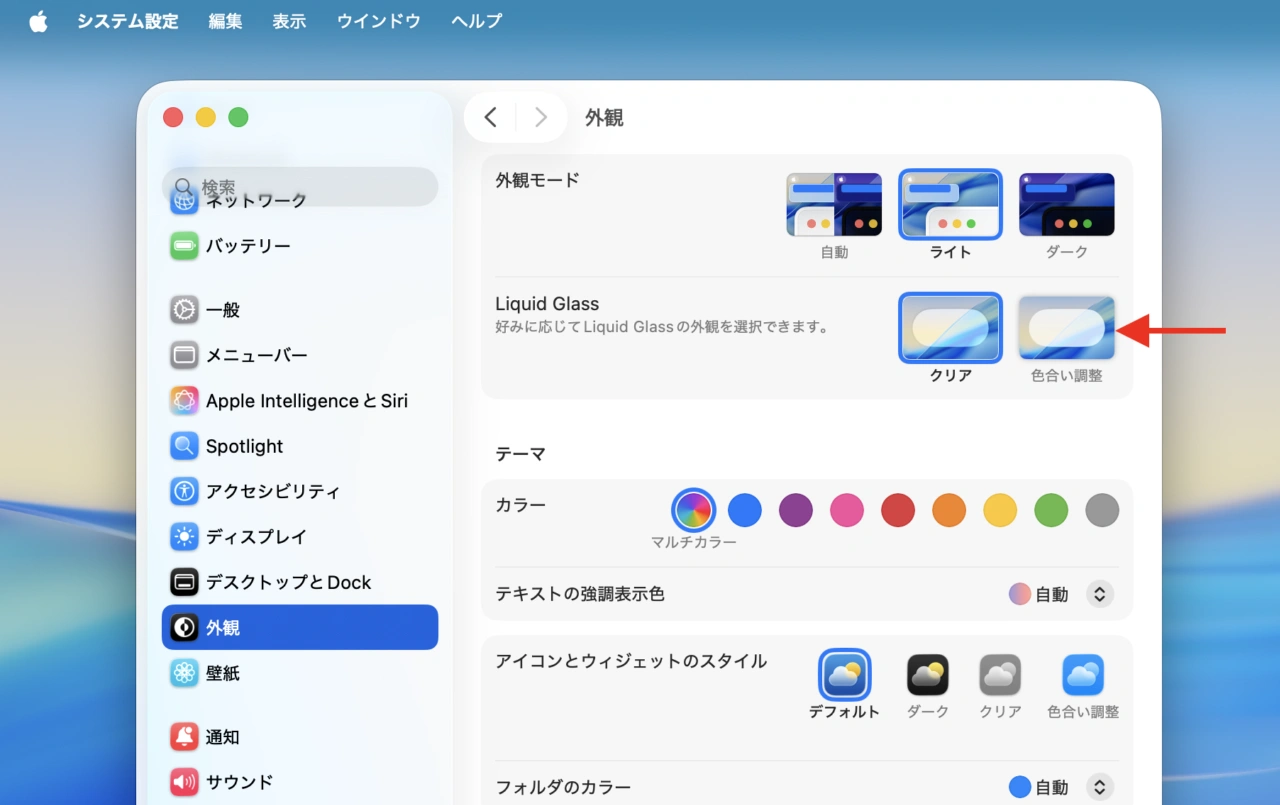Open サウンド settings at the sidebar bottom
This screenshot has width=1280, height=805.
[x=240, y=782]
